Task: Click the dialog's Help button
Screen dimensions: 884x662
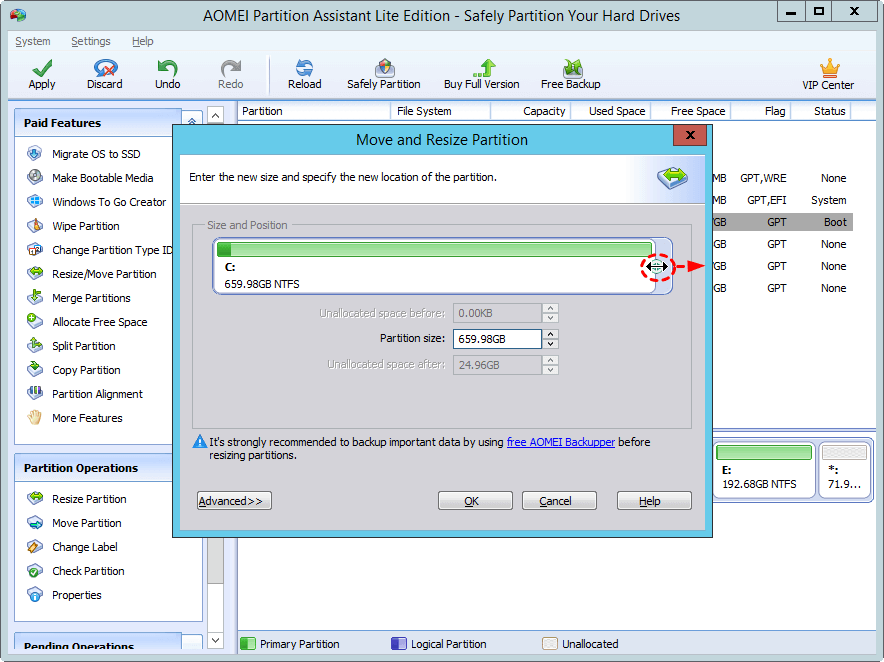Action: pyautogui.click(x=654, y=501)
